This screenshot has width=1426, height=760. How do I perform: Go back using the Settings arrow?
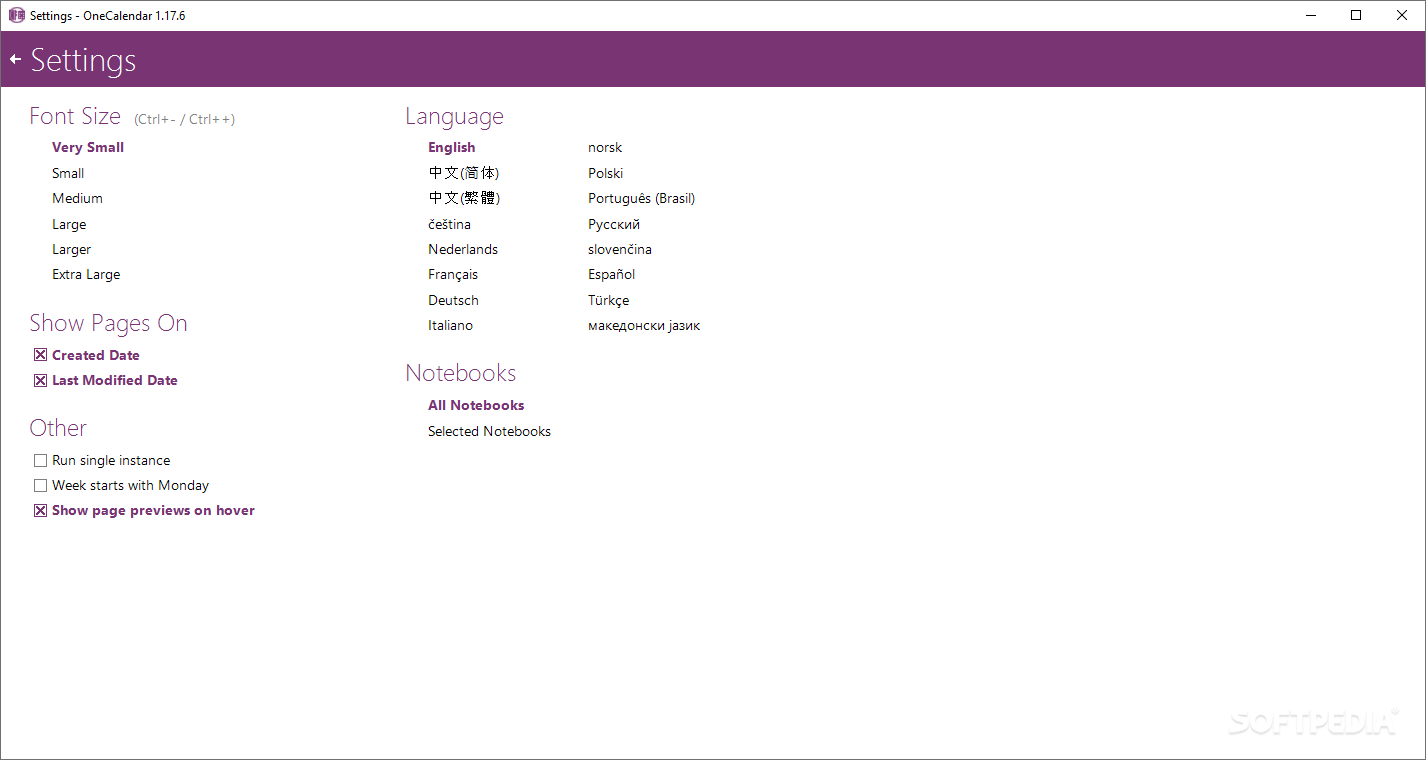(15, 60)
